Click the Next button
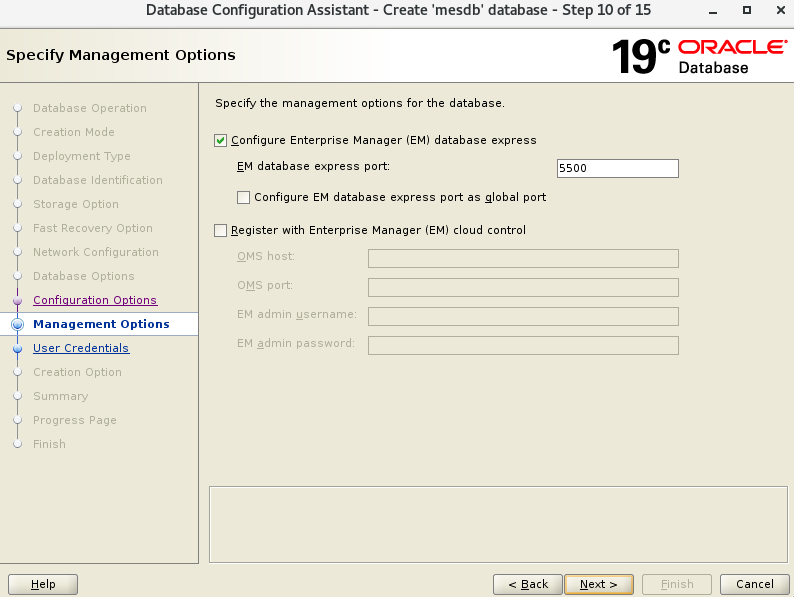The image size is (794, 597). 598,584
